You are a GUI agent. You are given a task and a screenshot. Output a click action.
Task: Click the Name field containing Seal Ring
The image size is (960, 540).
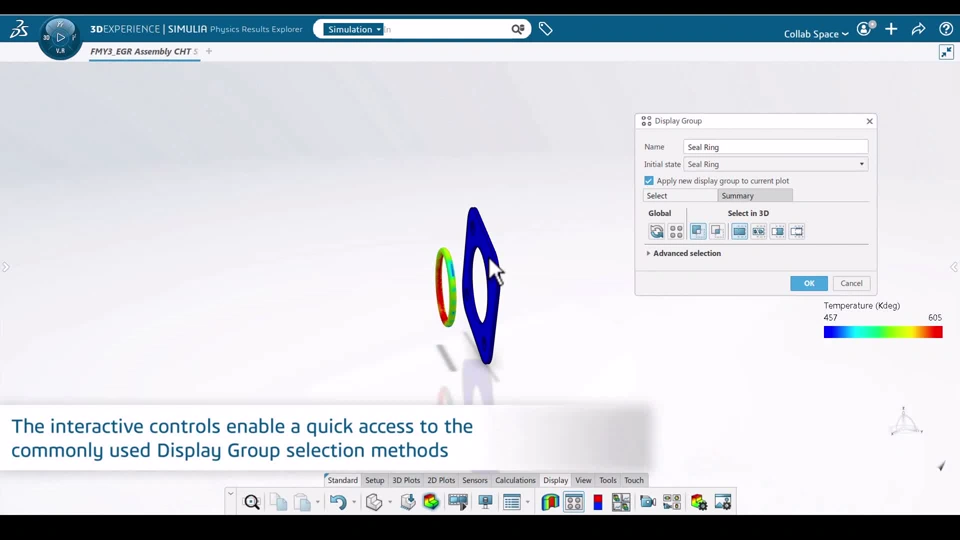[776, 147]
